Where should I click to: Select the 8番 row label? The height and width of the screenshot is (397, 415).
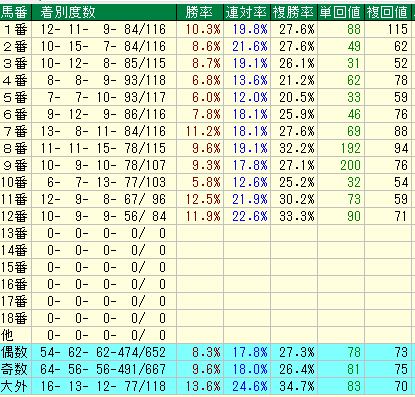[15, 149]
